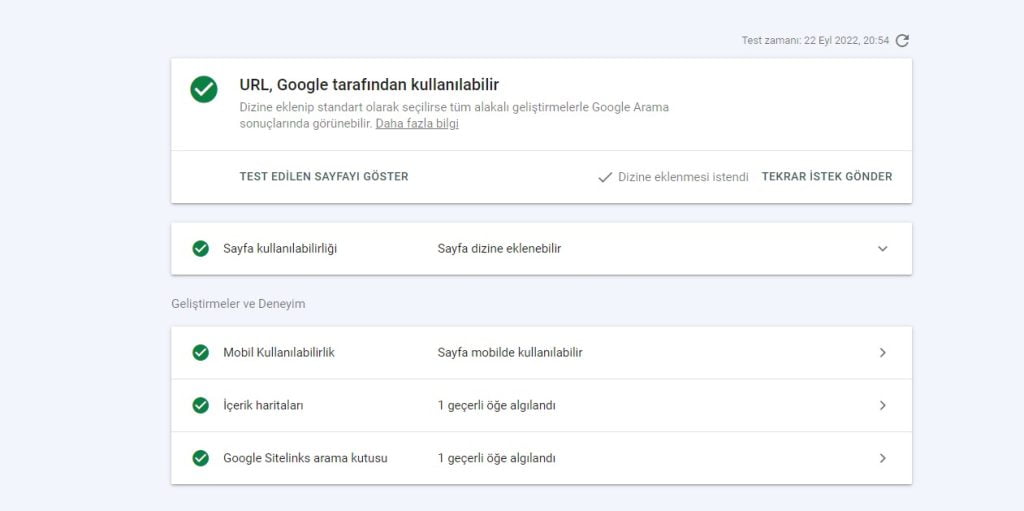Click large green checkmark next to URL heading
This screenshot has height=511, width=1024.
(x=204, y=90)
